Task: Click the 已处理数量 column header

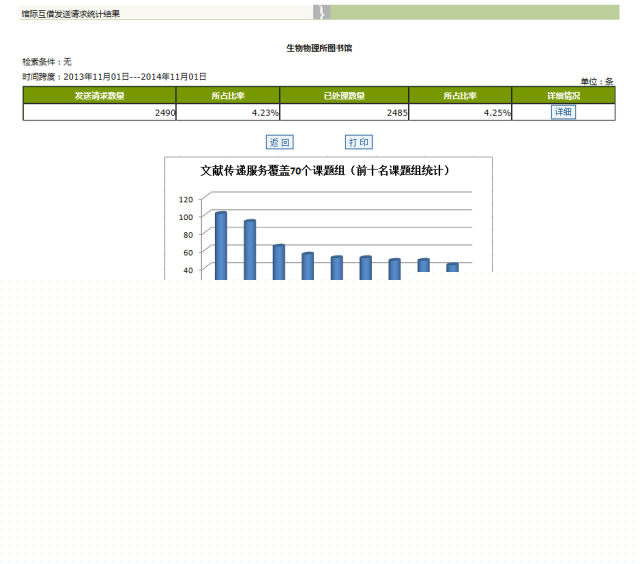Action: [344, 96]
